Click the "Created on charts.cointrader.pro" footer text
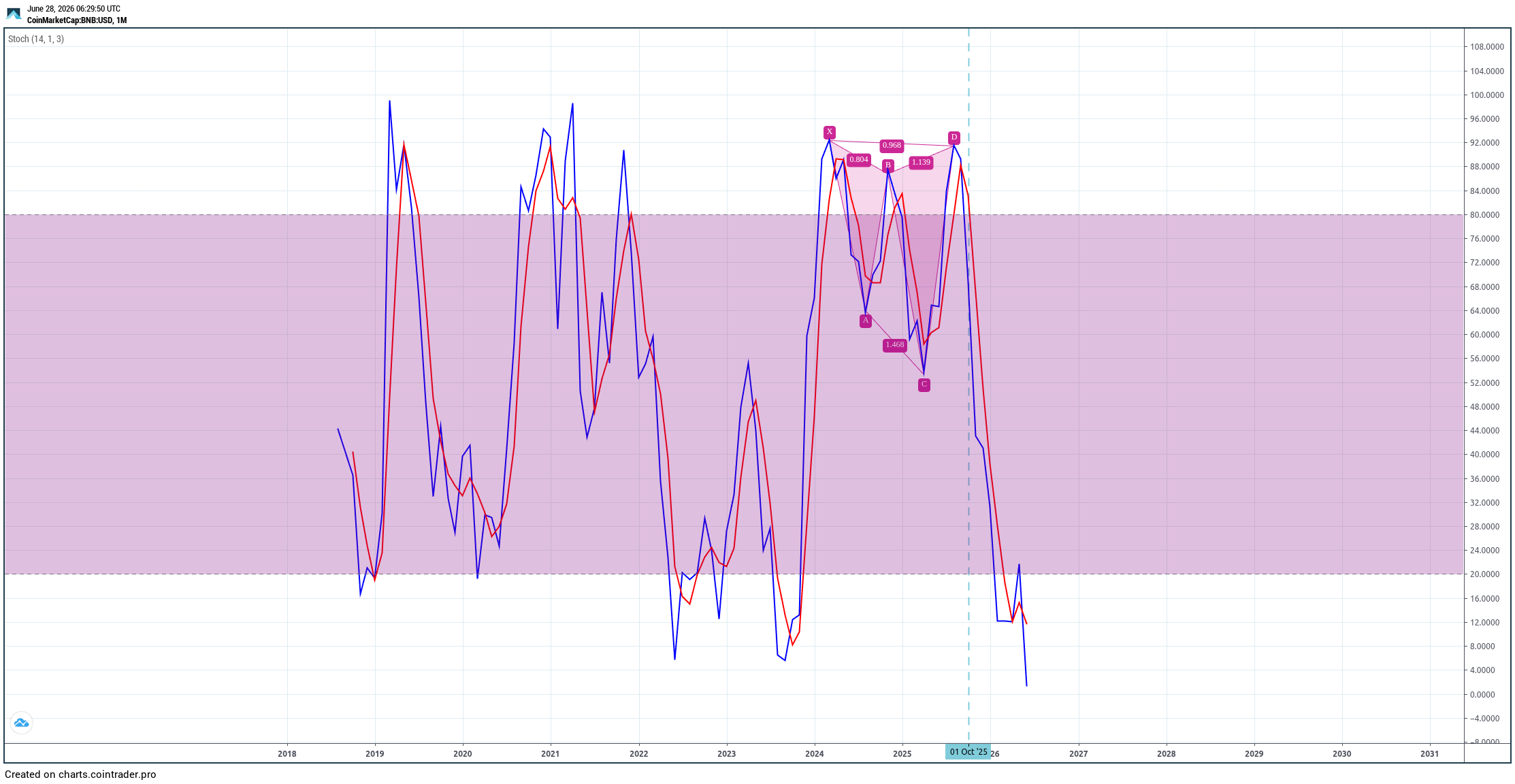1515x784 pixels. pyautogui.click(x=80, y=774)
